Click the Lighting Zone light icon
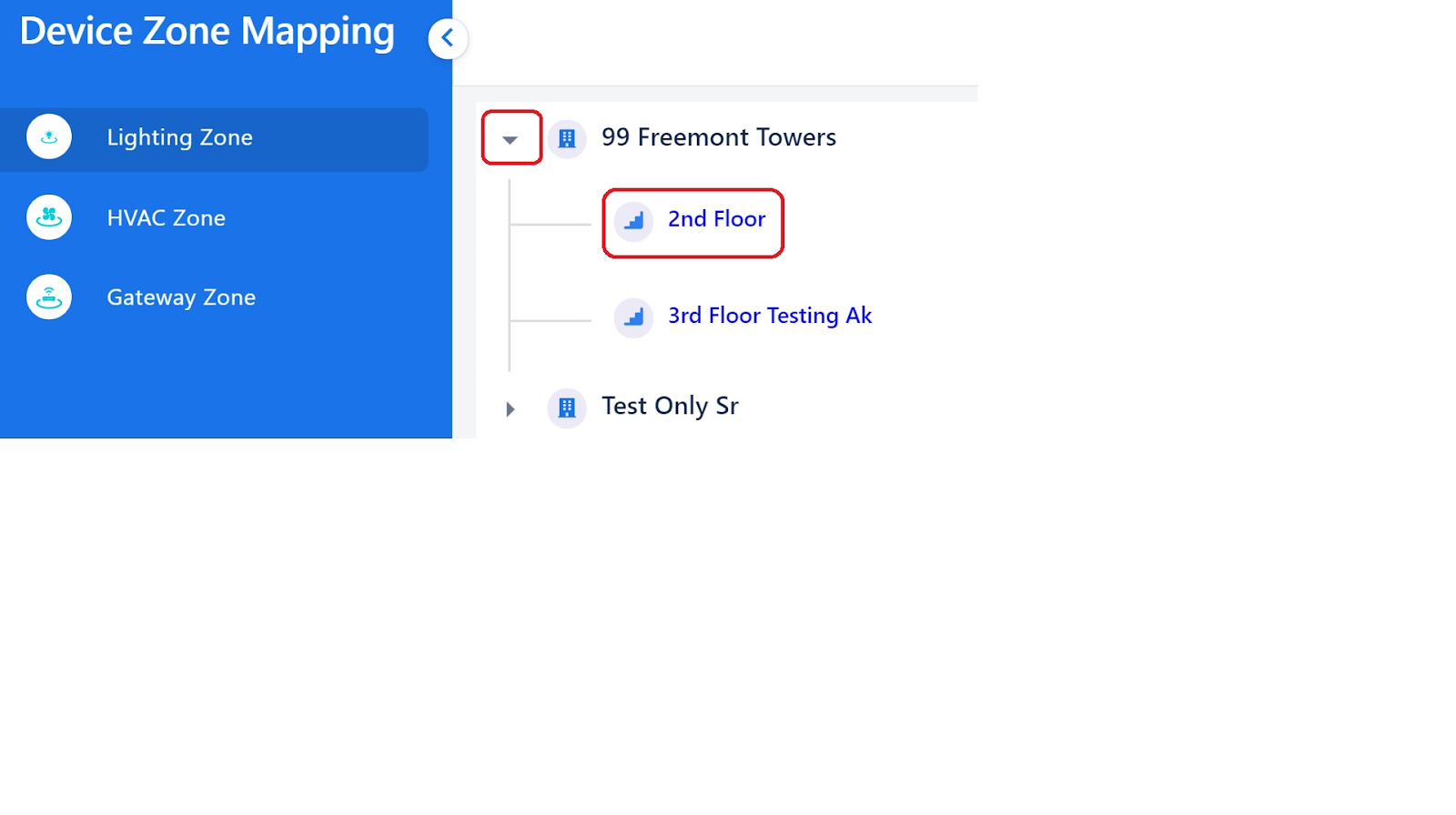The width and height of the screenshot is (1456, 815). 49,137
